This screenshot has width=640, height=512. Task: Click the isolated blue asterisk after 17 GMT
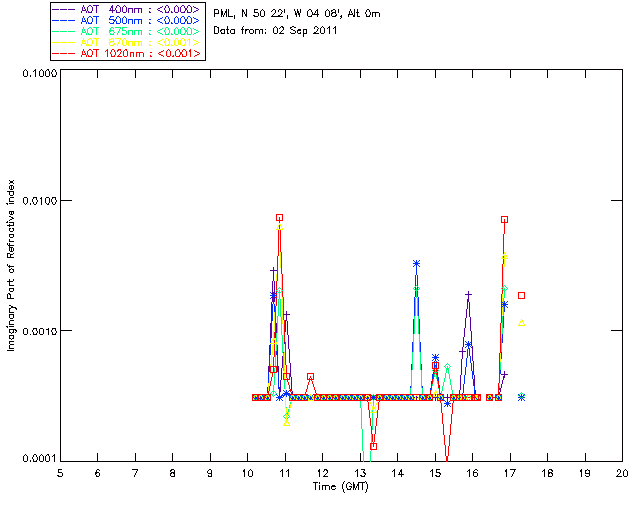521,397
